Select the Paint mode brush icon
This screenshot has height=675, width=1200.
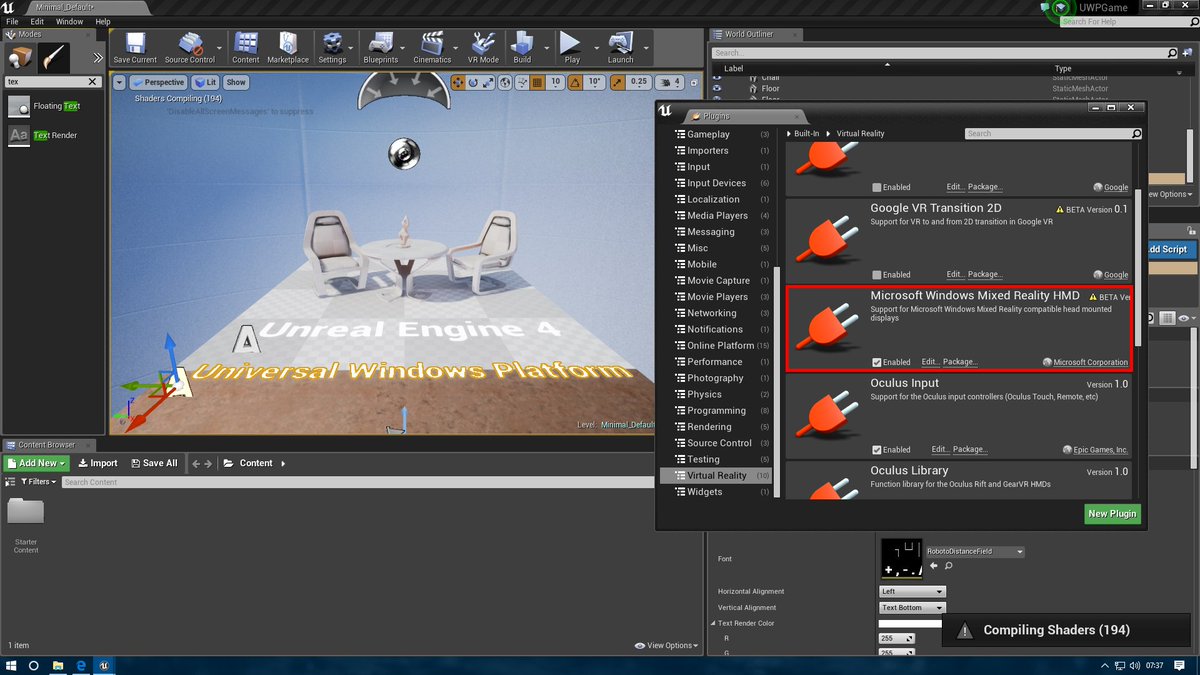tap(54, 58)
